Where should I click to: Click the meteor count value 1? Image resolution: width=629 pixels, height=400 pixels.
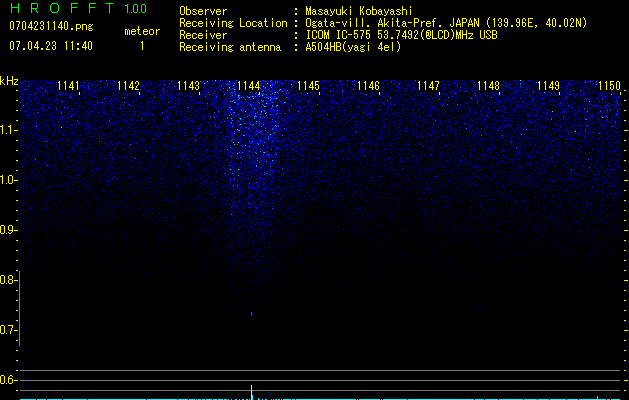(142, 46)
